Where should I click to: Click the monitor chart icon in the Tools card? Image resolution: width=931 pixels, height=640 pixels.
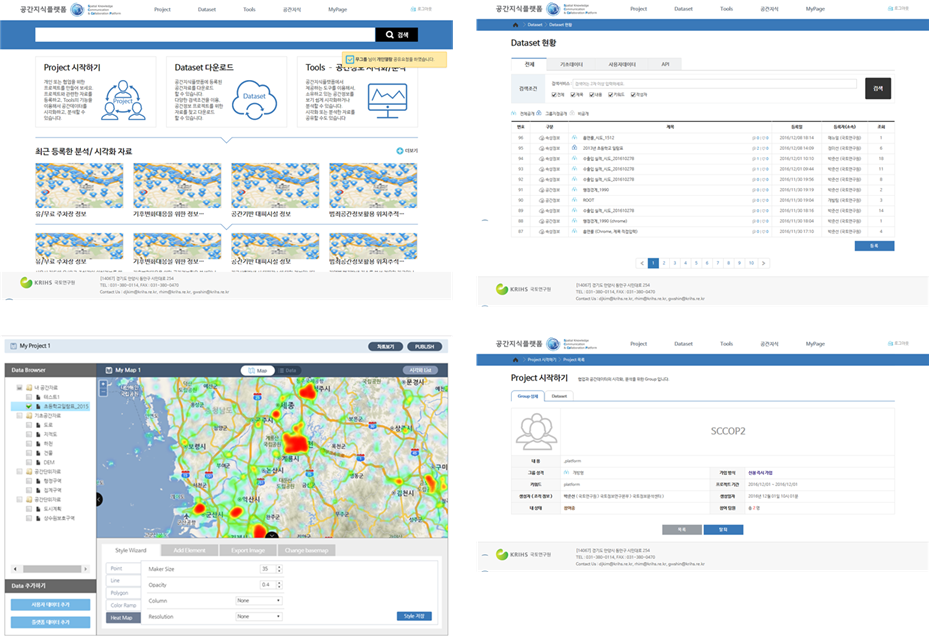pyautogui.click(x=387, y=100)
